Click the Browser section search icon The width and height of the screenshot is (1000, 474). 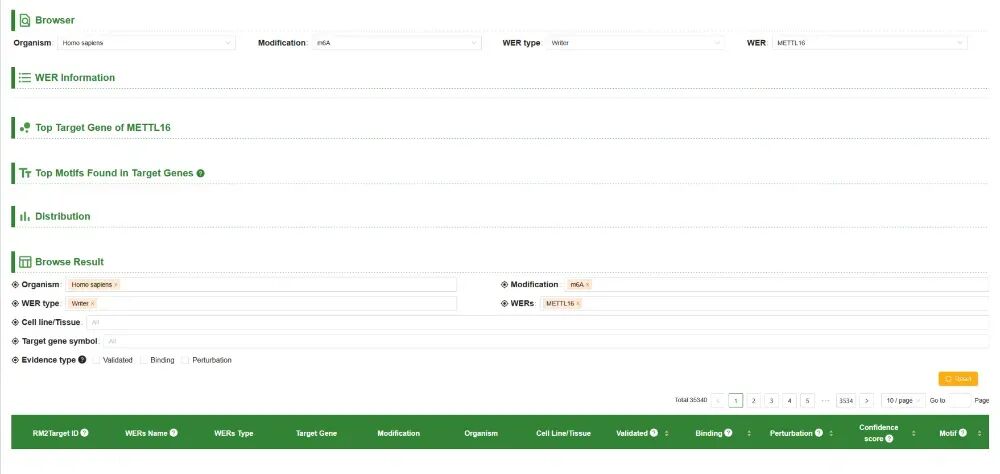pyautogui.click(x=25, y=20)
